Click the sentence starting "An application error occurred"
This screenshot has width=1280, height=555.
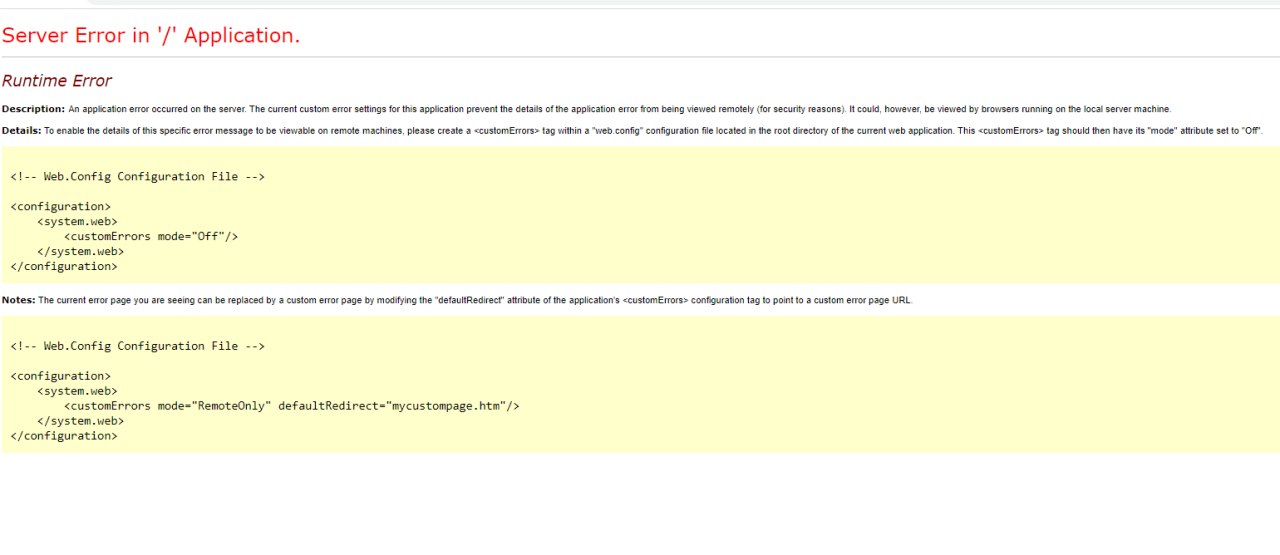pyautogui.click(x=619, y=109)
